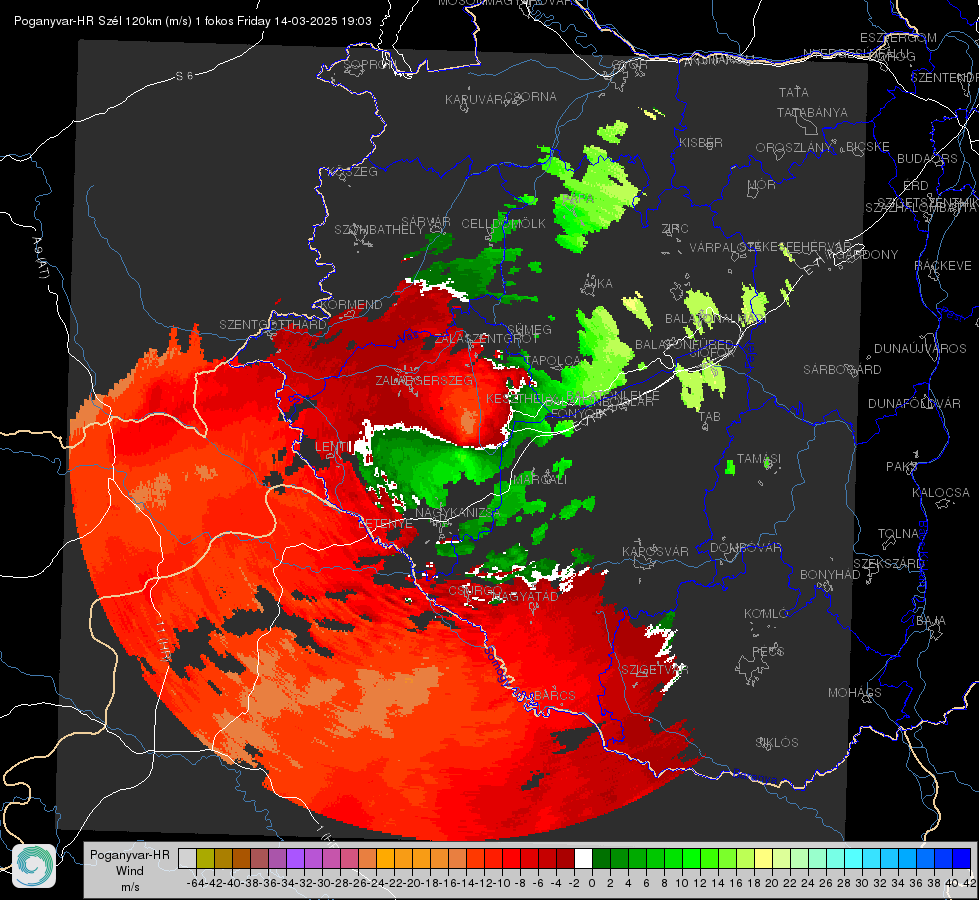Viewport: 979px width, 900px height.
Task: Click the 'Poganyvar-HR Wind m/s' legend caption
Action: [x=130, y=871]
